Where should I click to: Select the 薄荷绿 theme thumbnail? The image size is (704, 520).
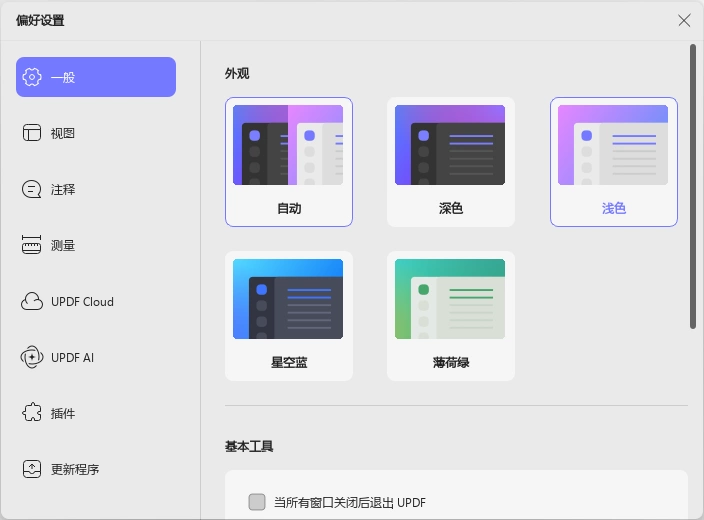coord(450,299)
